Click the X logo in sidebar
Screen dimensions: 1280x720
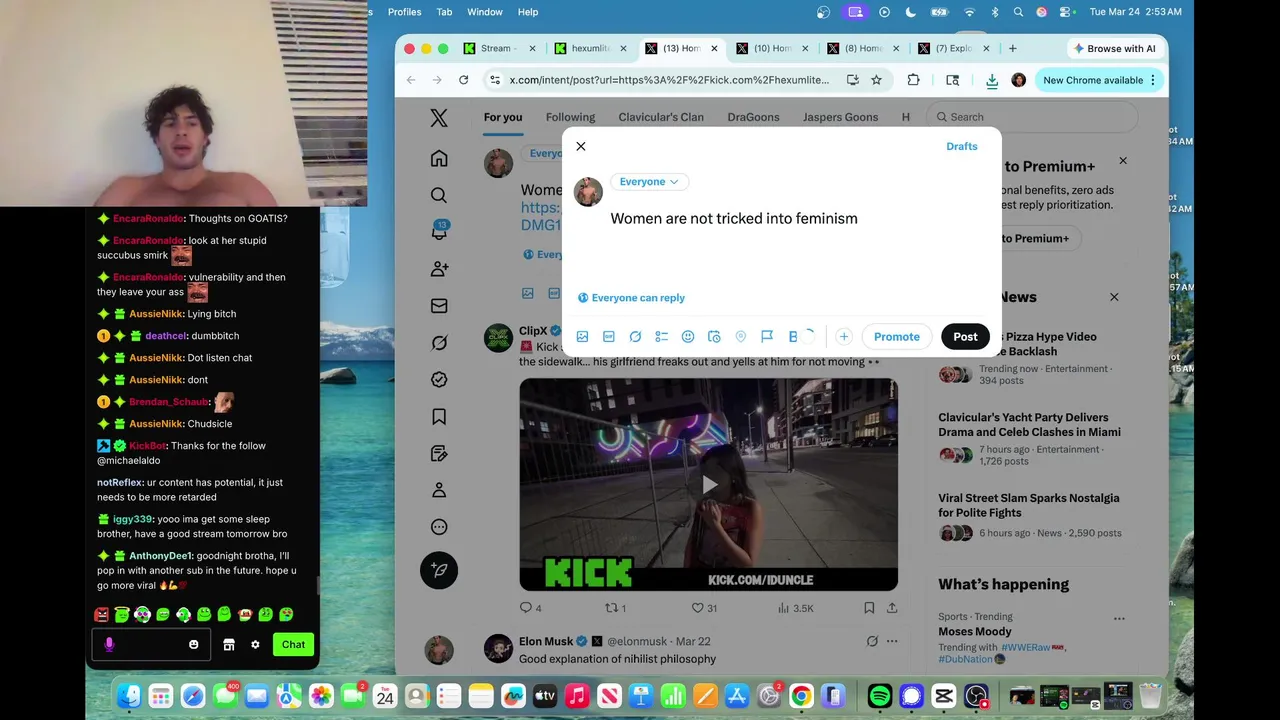point(439,118)
